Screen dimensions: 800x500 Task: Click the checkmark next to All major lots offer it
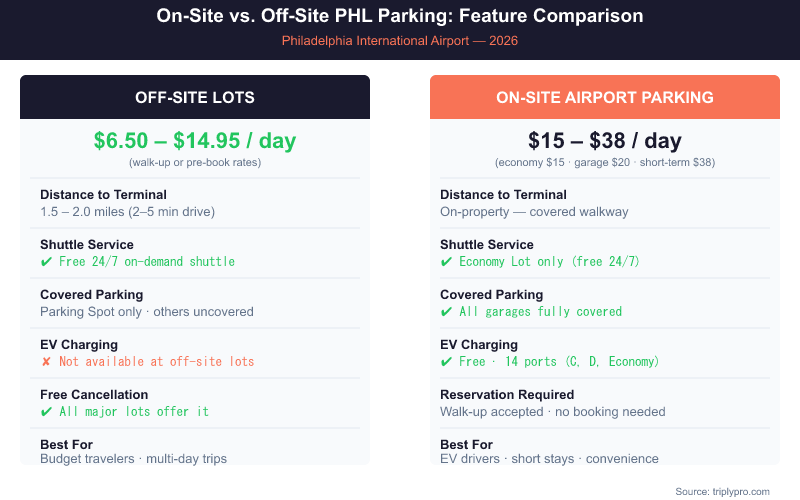(46, 412)
